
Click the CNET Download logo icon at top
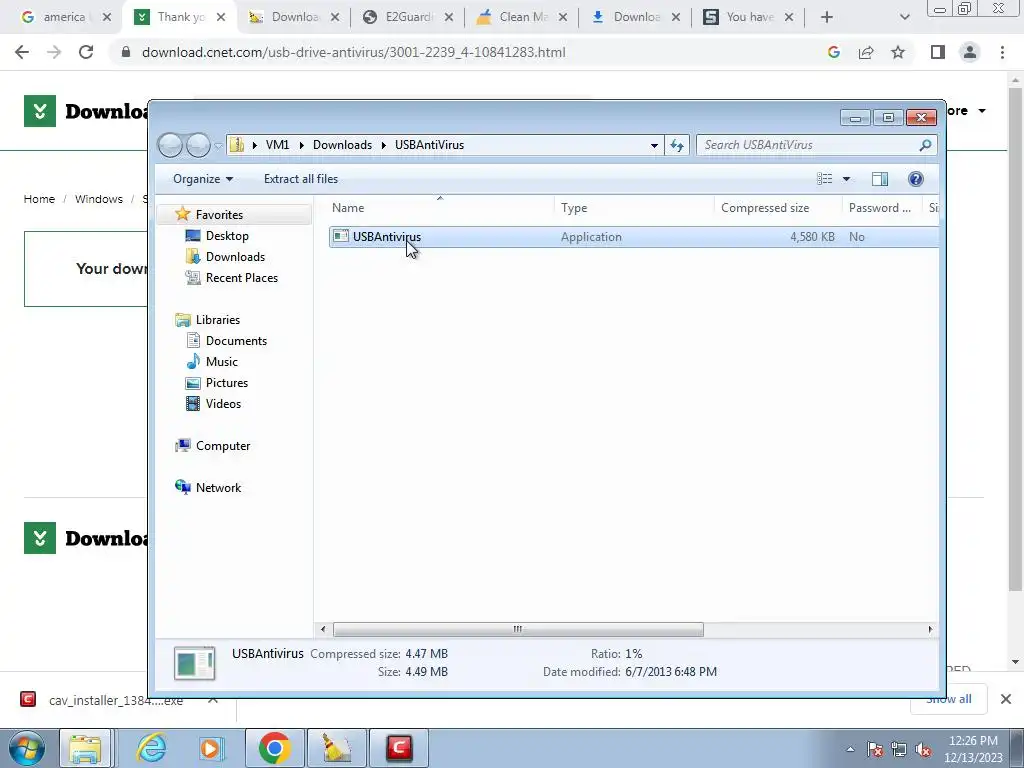(x=40, y=111)
